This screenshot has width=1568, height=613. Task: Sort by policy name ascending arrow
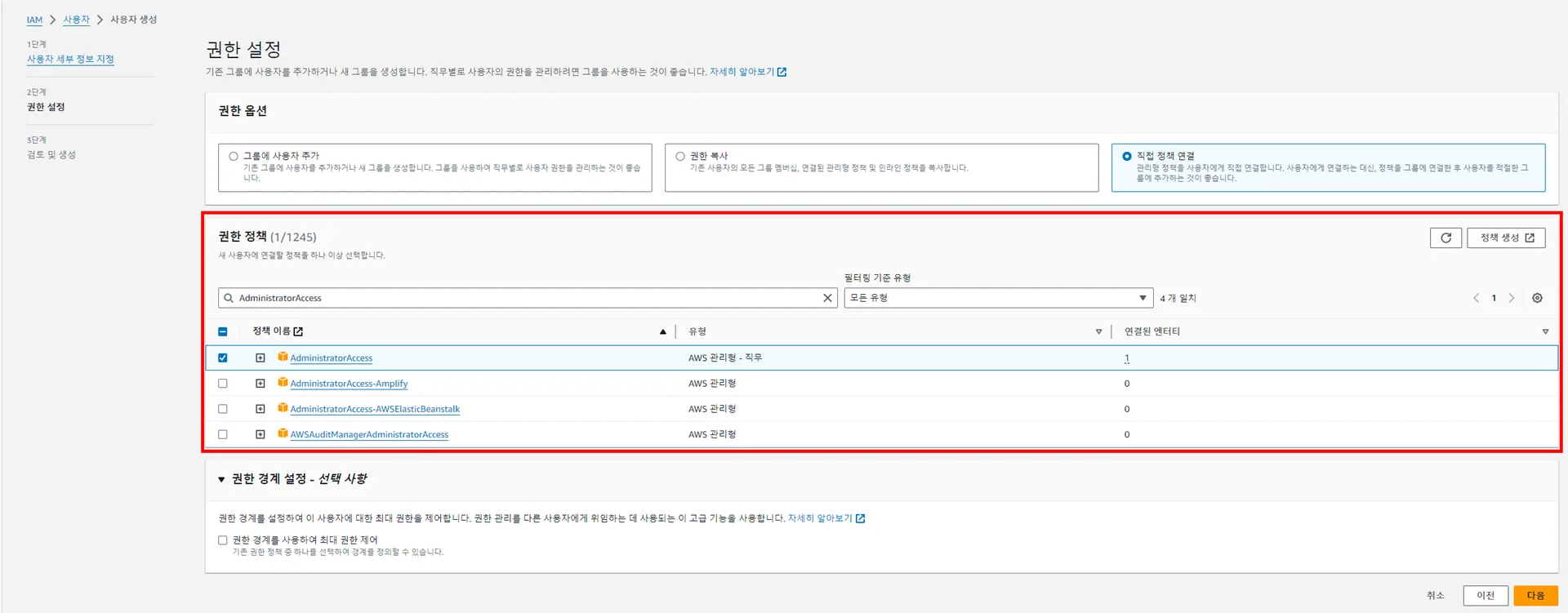662,331
